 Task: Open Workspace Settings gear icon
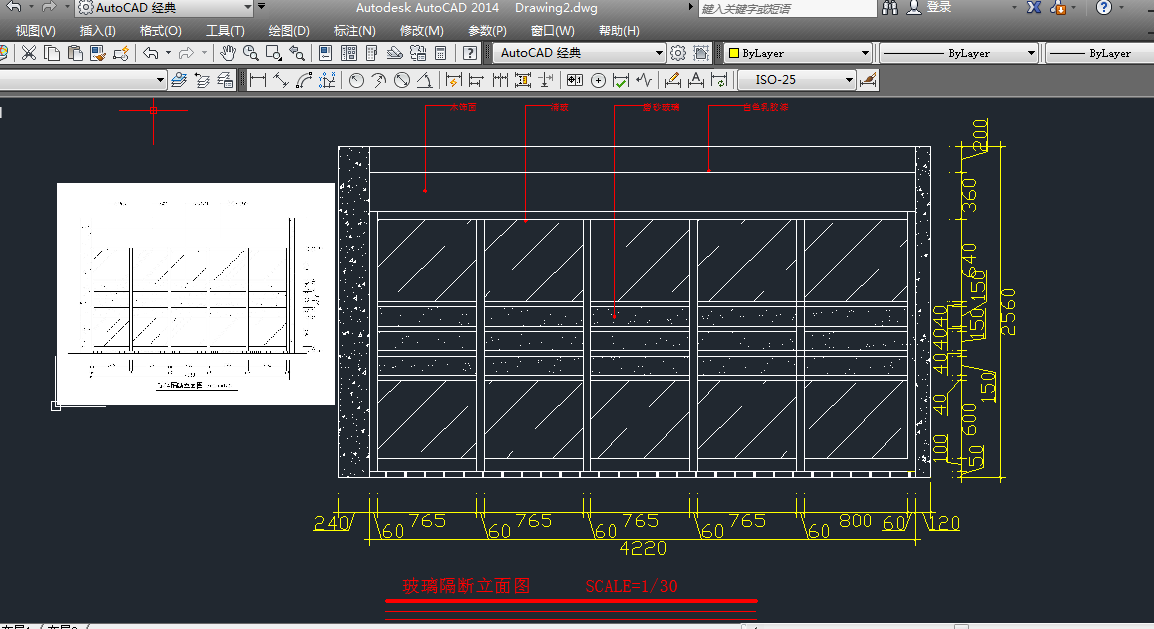point(678,53)
